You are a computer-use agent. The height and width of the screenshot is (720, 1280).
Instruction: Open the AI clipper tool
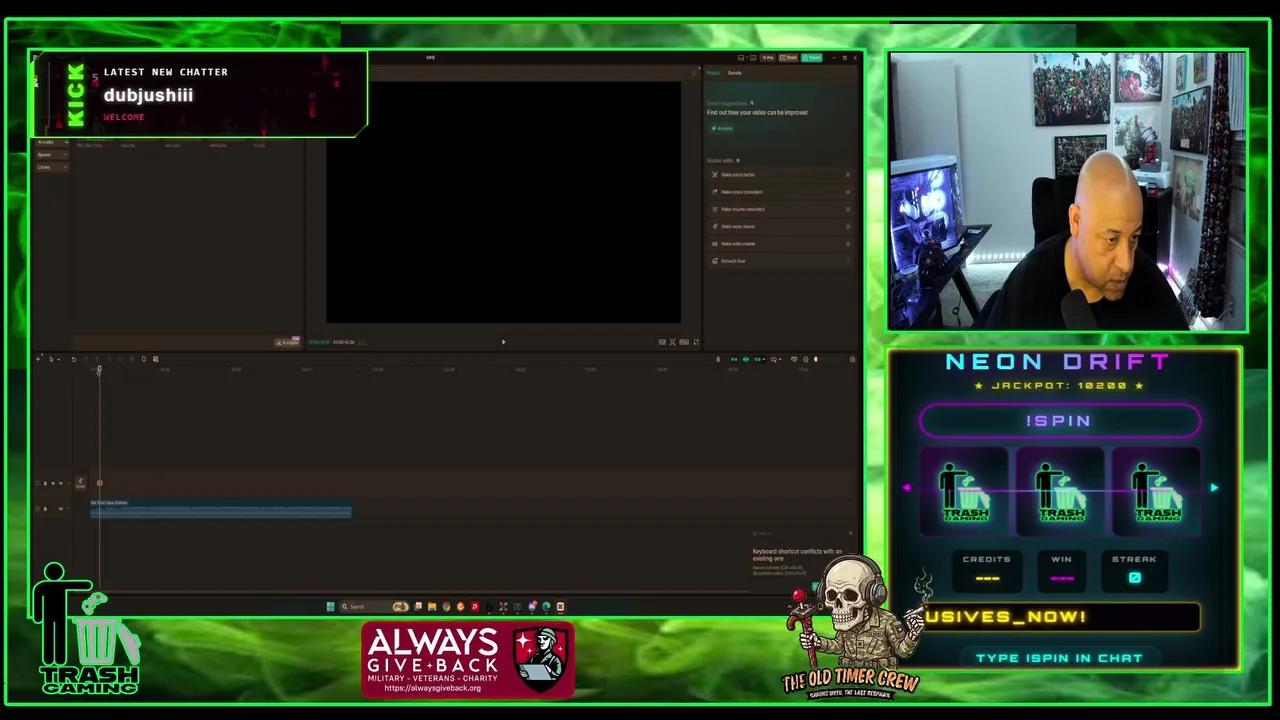click(x=289, y=342)
